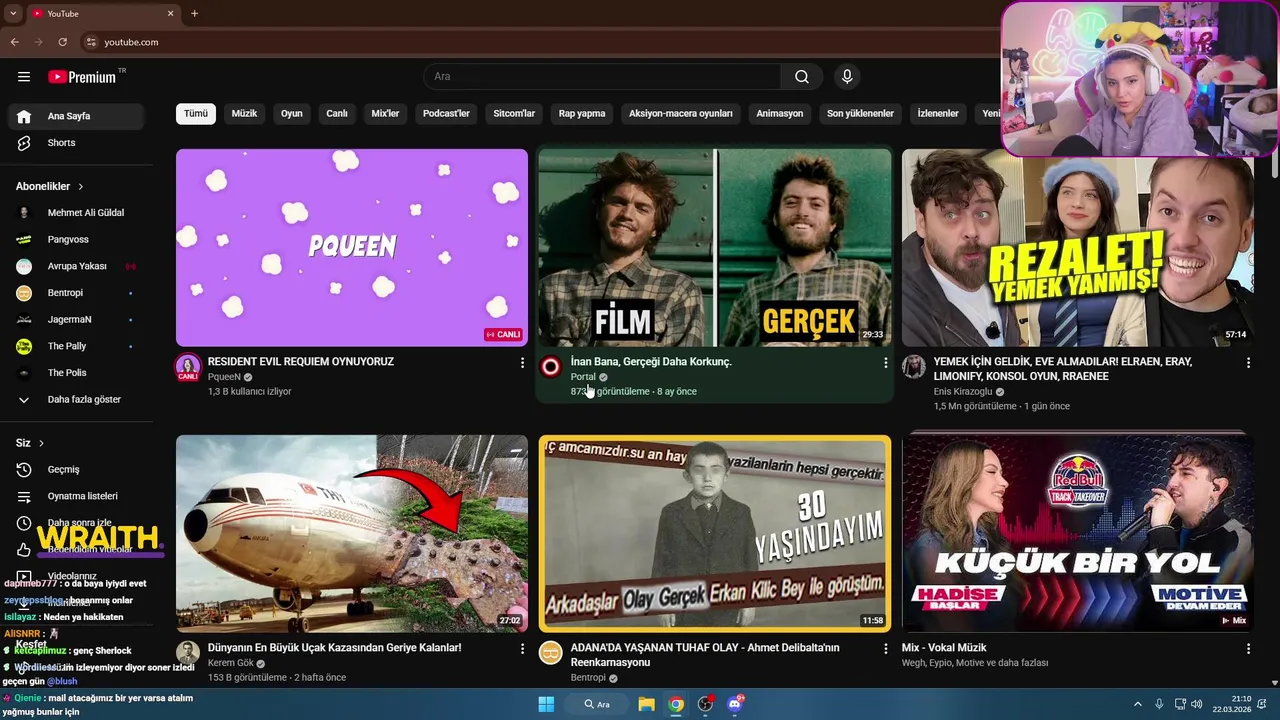Open a new browser tab

(x=194, y=13)
